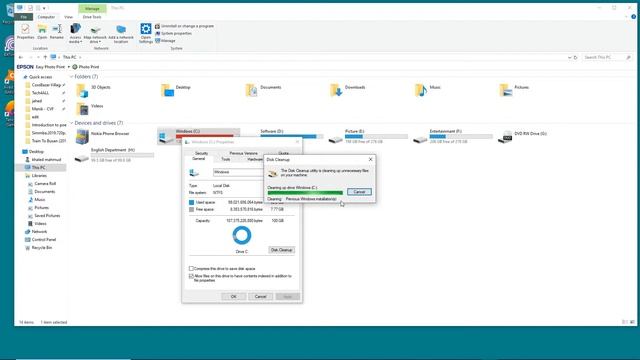Select Control Panel in the navigation pane
Viewport: 640px width, 360px height.
pyautogui.click(x=44, y=240)
